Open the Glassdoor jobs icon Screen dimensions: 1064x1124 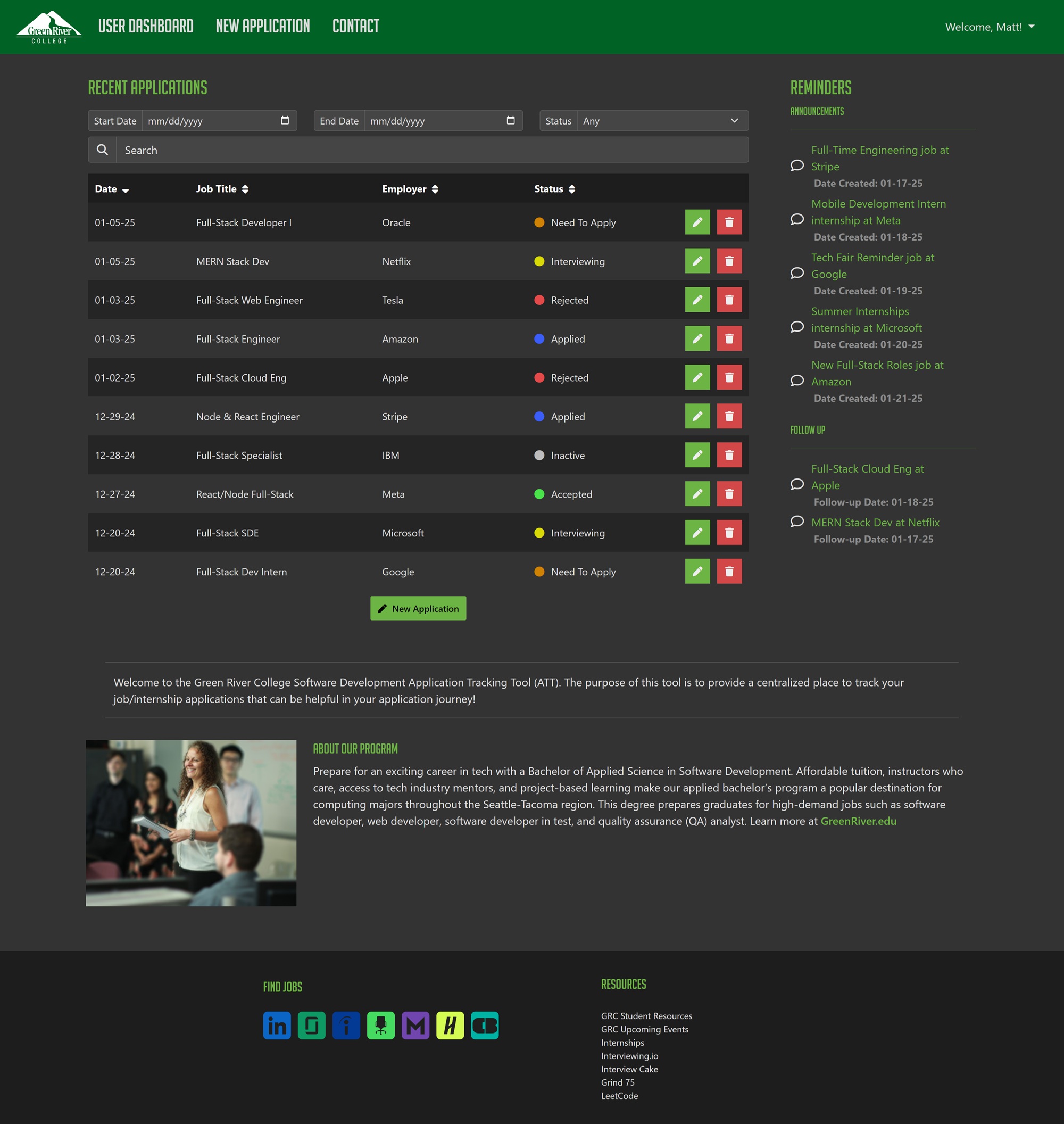(311, 1025)
